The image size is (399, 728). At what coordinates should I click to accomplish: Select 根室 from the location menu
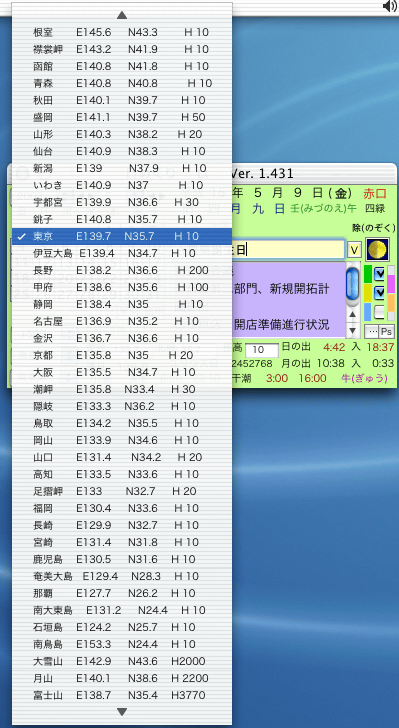122,32
